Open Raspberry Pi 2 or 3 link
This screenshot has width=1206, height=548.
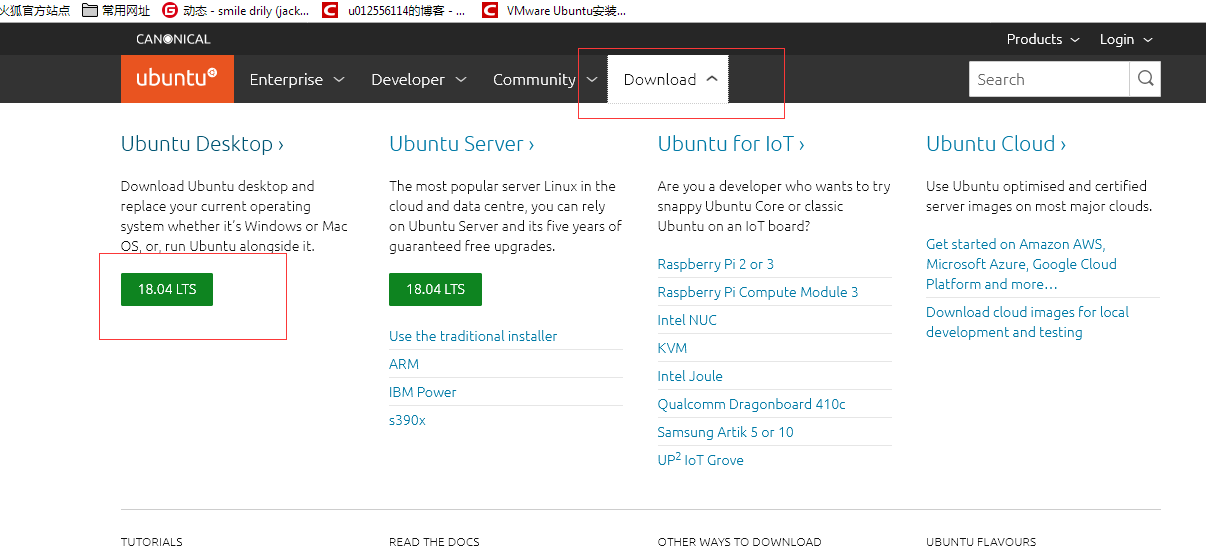715,264
